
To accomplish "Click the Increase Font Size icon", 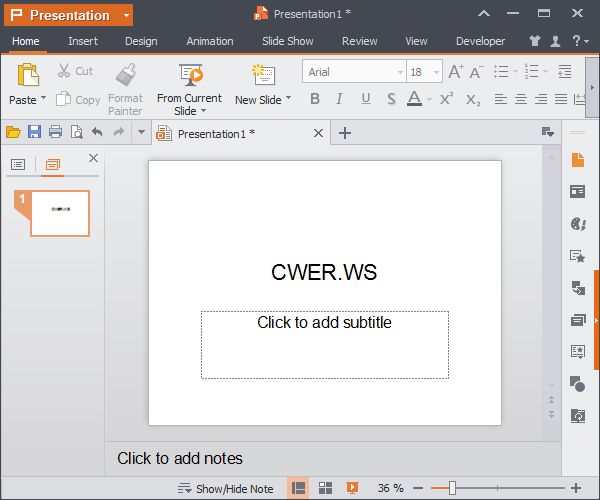I will 456,72.
